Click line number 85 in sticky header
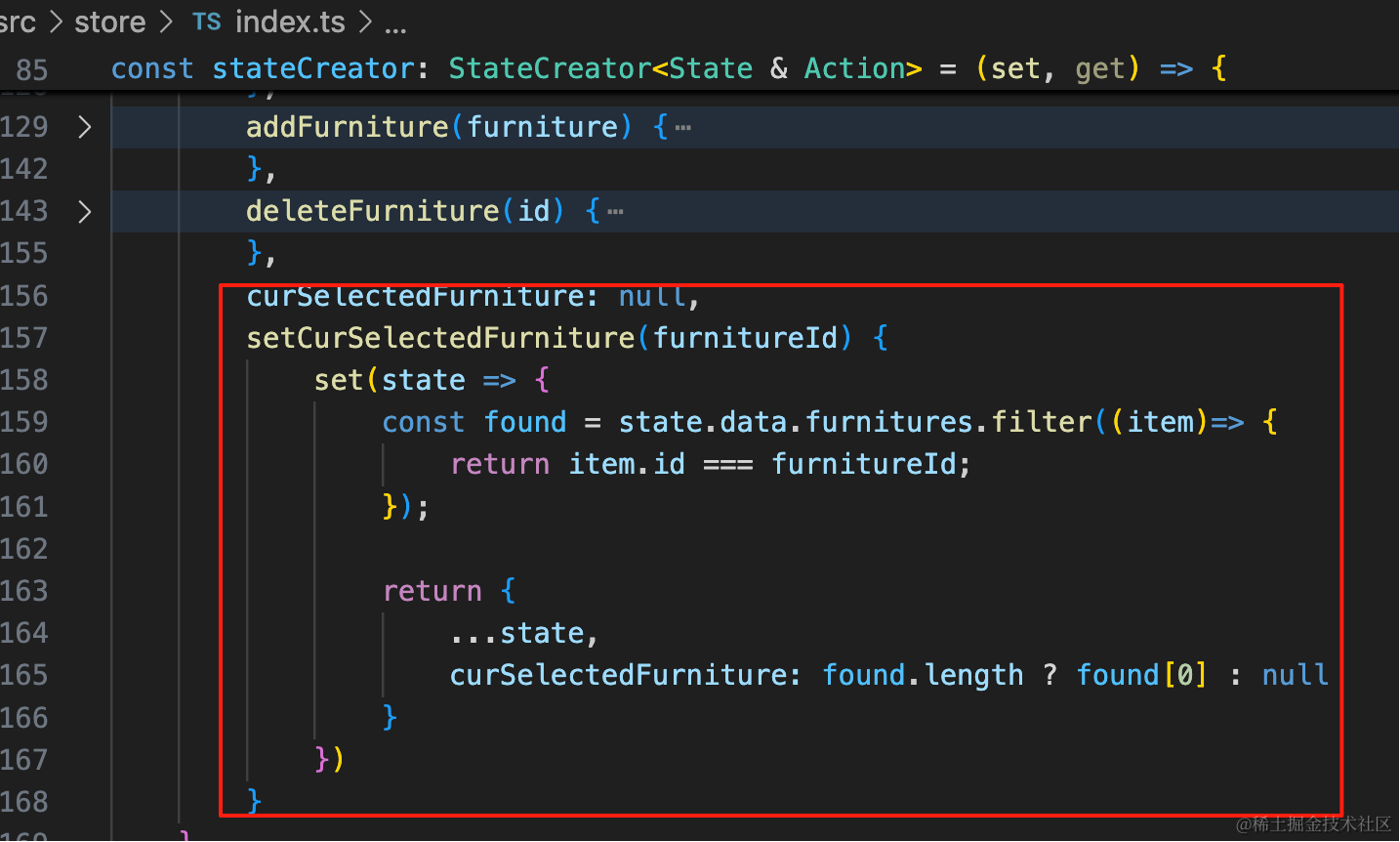Screen dimensions: 1400x842 click(x=32, y=69)
